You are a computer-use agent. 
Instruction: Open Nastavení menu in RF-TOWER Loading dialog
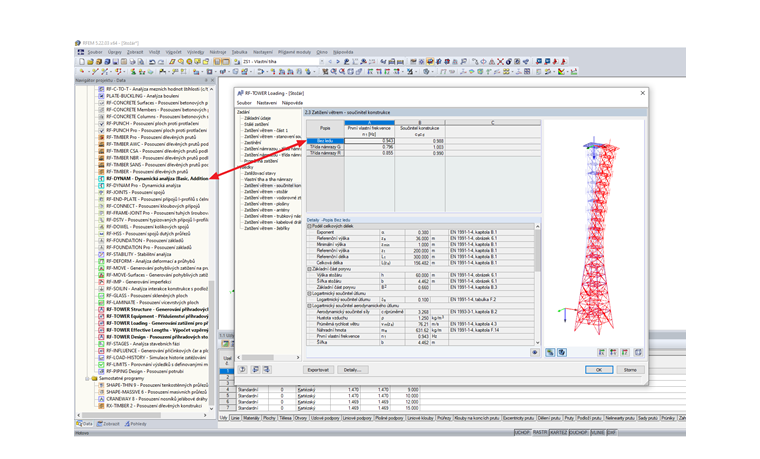tap(267, 103)
